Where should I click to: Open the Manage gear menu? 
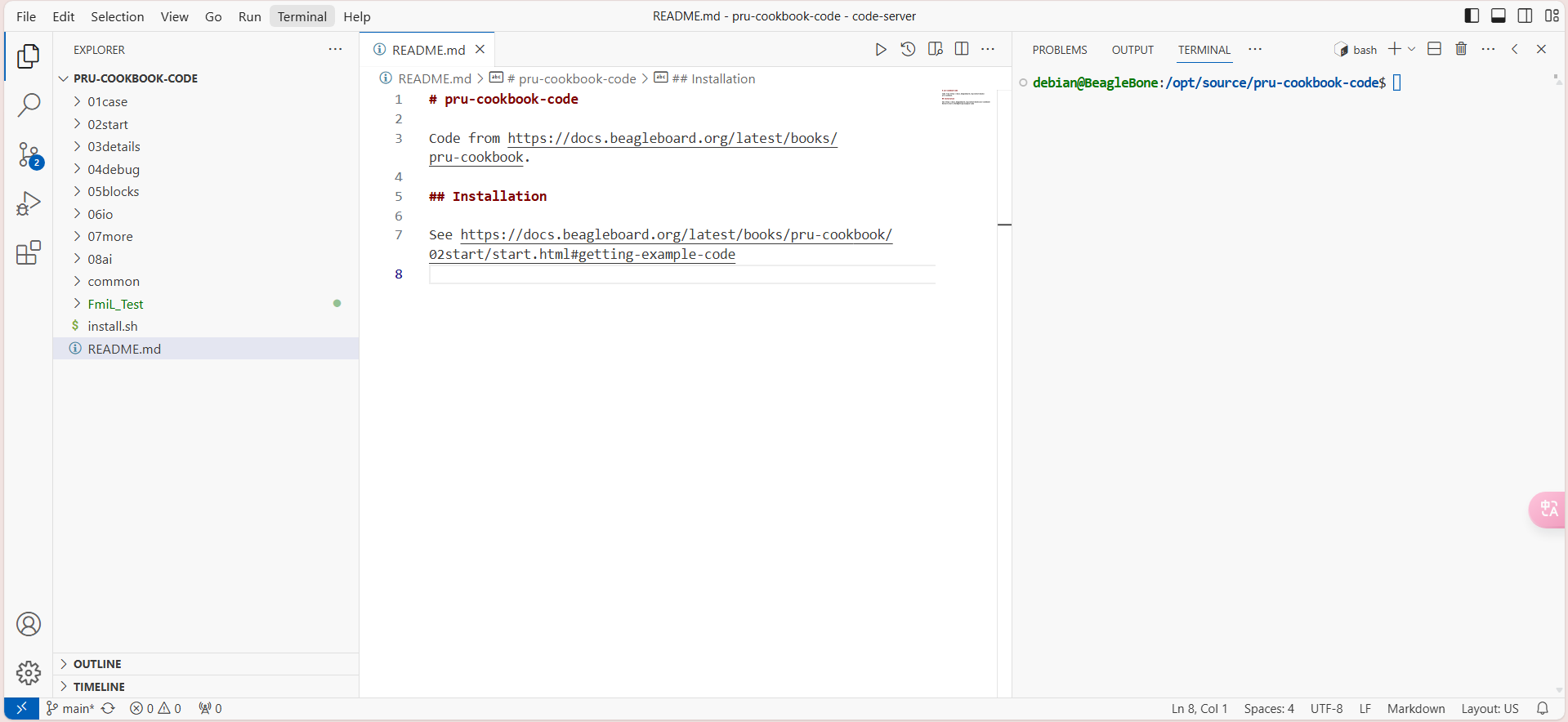tap(29, 673)
